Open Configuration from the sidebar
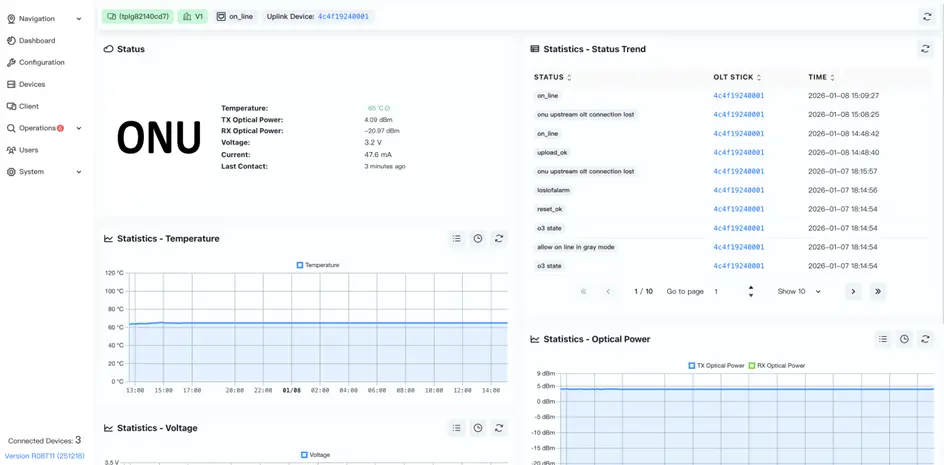Image resolution: width=944 pixels, height=465 pixels. pos(41,62)
